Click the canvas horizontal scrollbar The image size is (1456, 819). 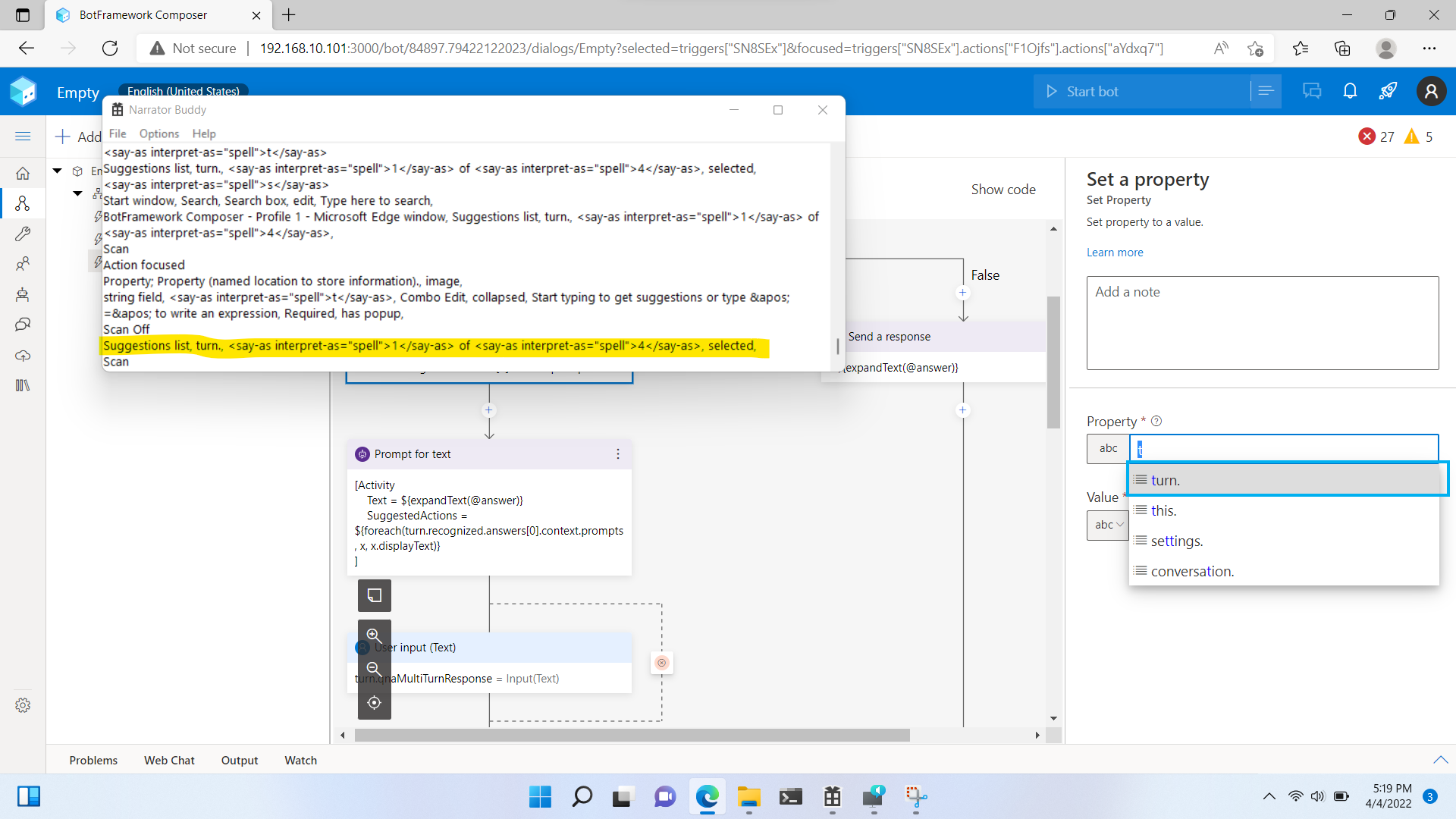coord(631,736)
